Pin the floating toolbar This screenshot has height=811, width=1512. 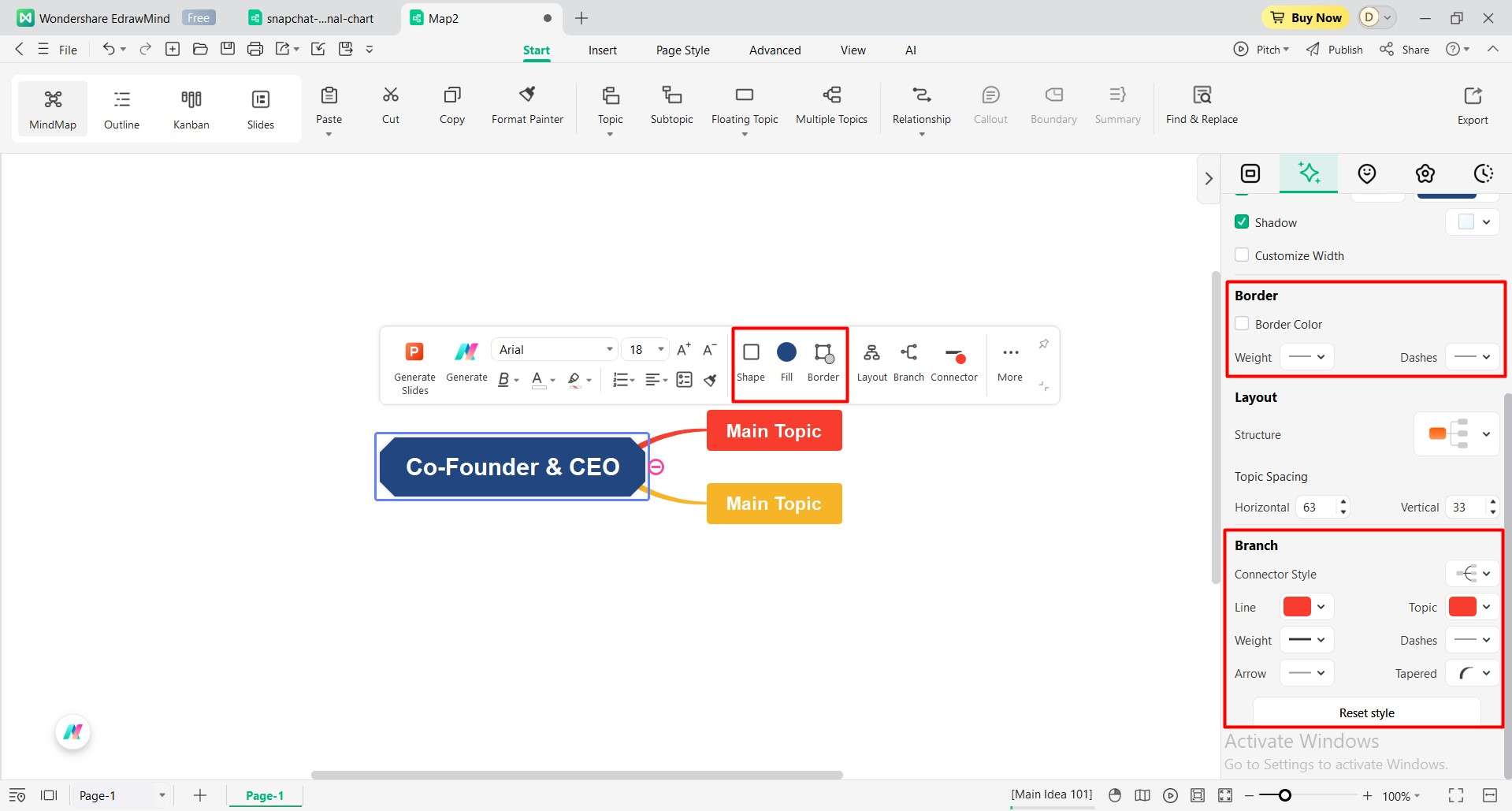click(1043, 344)
